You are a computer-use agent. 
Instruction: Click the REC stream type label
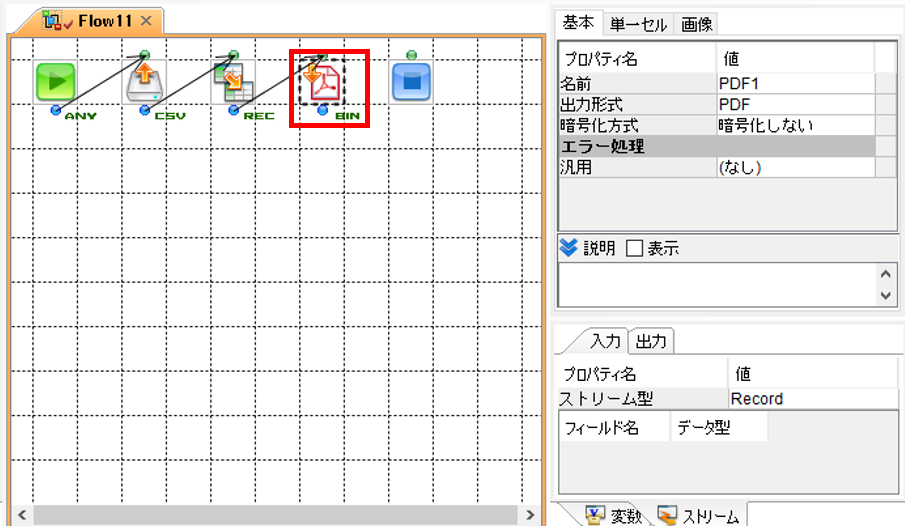[259, 116]
